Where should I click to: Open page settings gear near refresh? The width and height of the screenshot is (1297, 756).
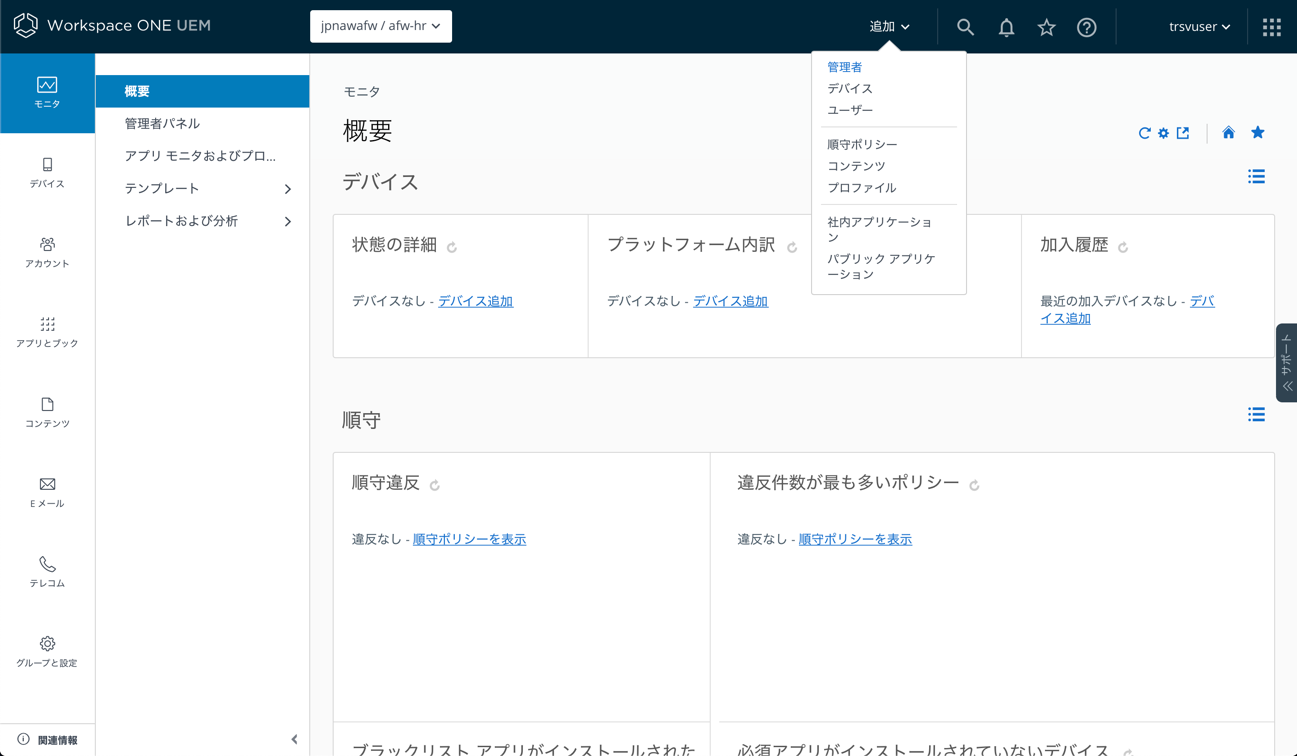pos(1163,133)
